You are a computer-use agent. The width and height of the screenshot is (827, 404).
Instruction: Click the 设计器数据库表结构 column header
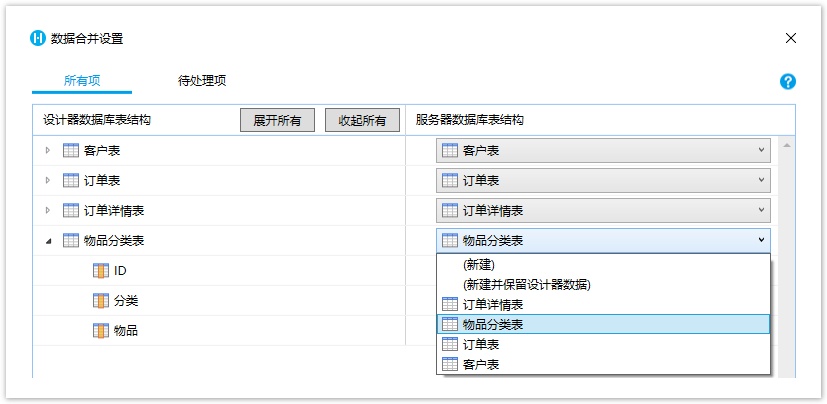tap(97, 120)
